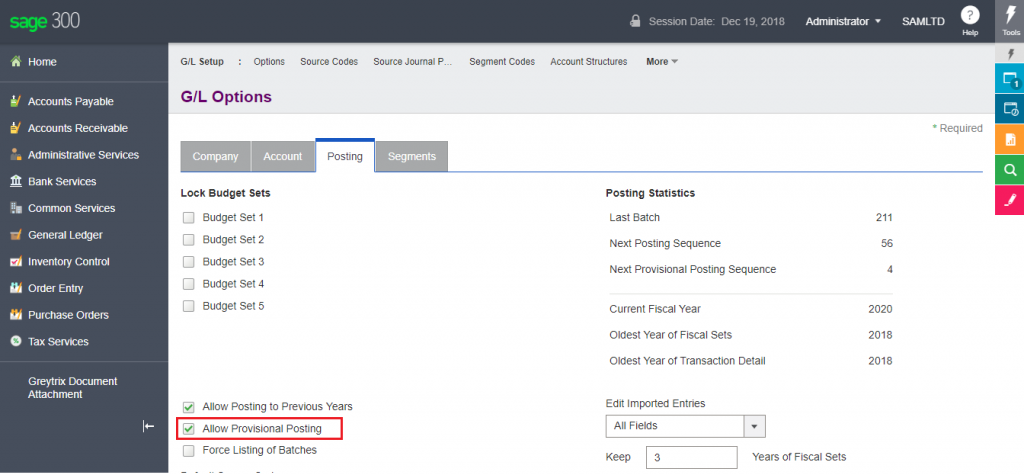Enable Force Listing of Batches
The width and height of the screenshot is (1024, 475).
point(188,451)
